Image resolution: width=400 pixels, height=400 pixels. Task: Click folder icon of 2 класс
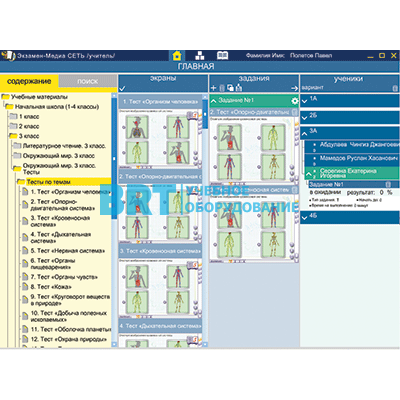pos(13,126)
